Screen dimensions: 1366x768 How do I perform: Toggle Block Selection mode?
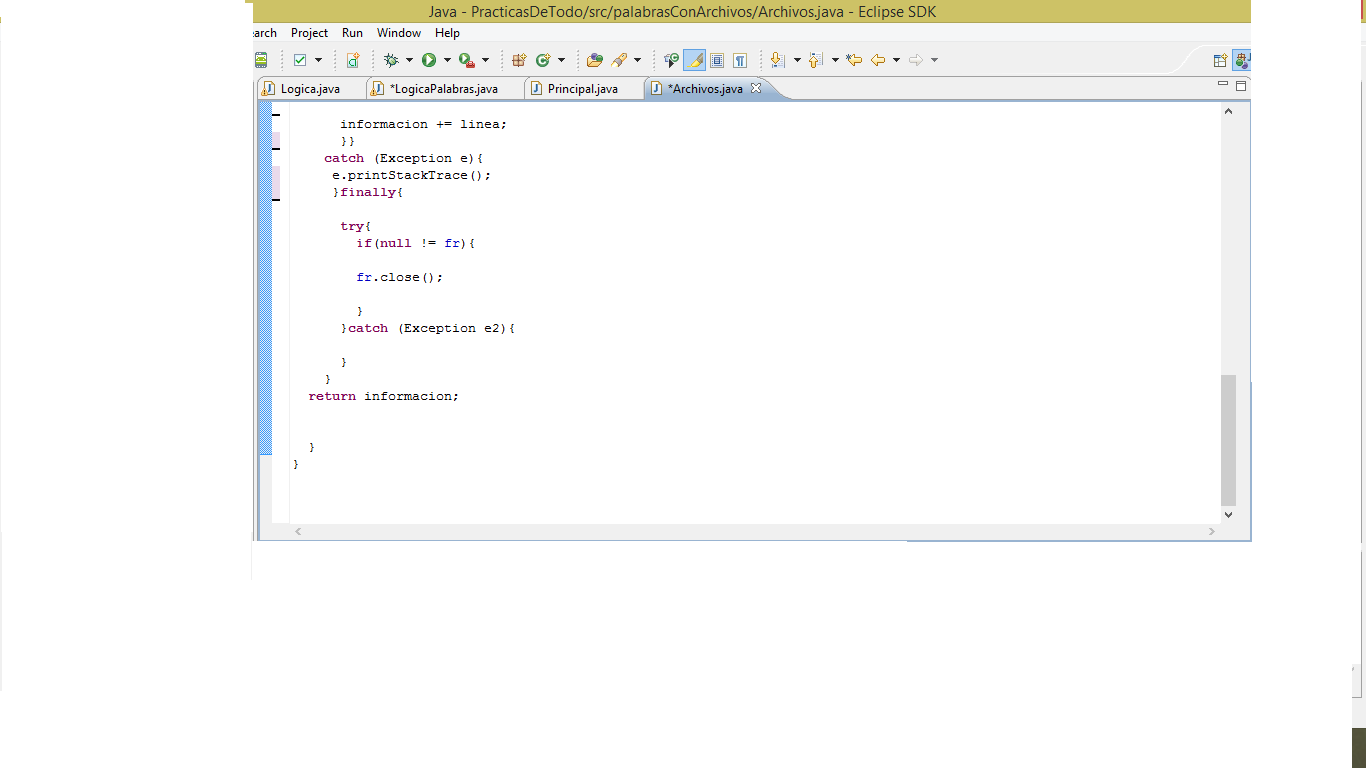point(717,60)
